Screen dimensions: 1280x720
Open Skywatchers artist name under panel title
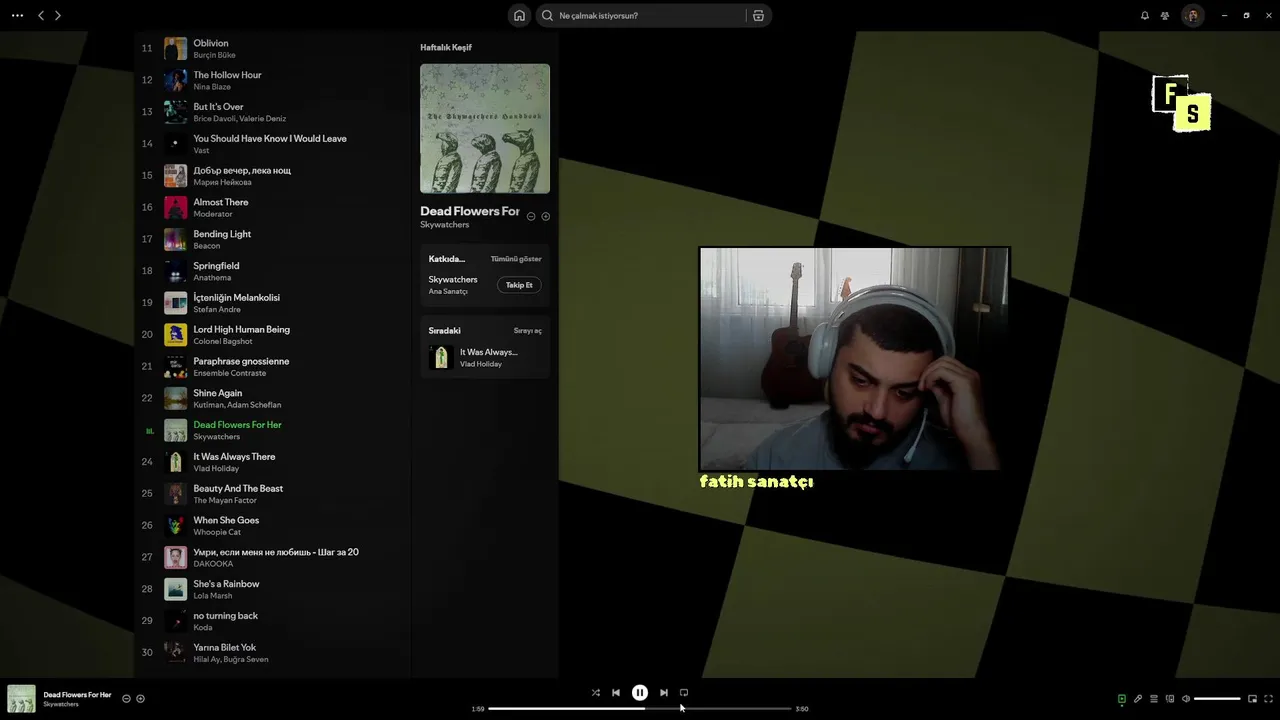[444, 225]
